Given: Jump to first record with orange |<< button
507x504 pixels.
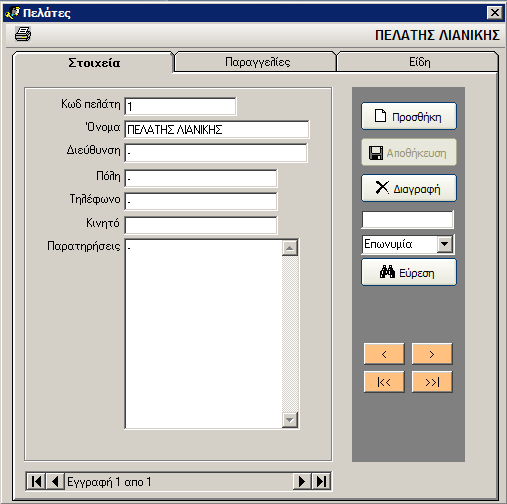Looking at the screenshot, I should tap(384, 382).
